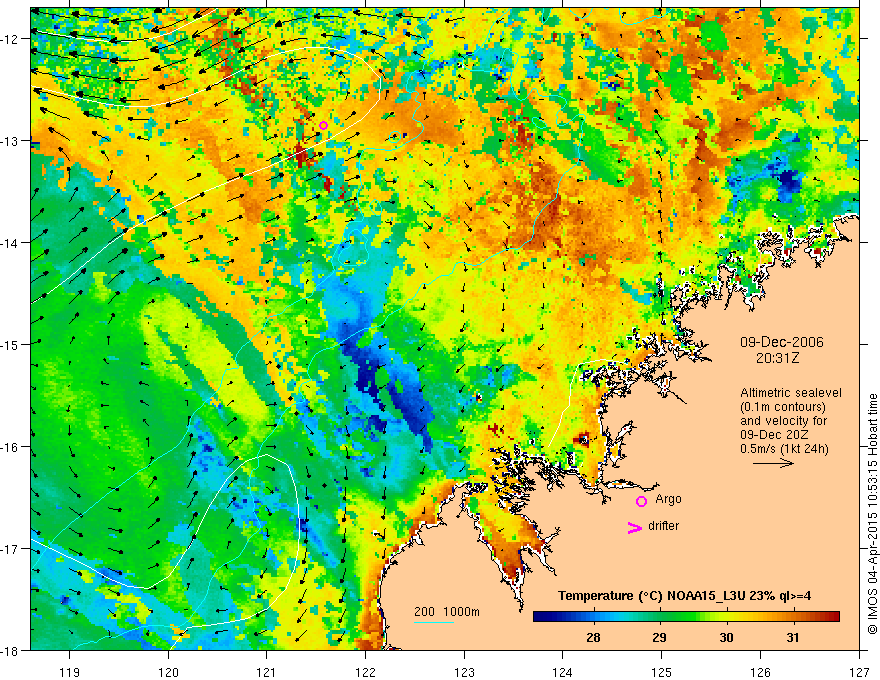Click the magenta drifter legend marker
Image resolution: width=880 pixels, height=680 pixels.
pos(635,527)
